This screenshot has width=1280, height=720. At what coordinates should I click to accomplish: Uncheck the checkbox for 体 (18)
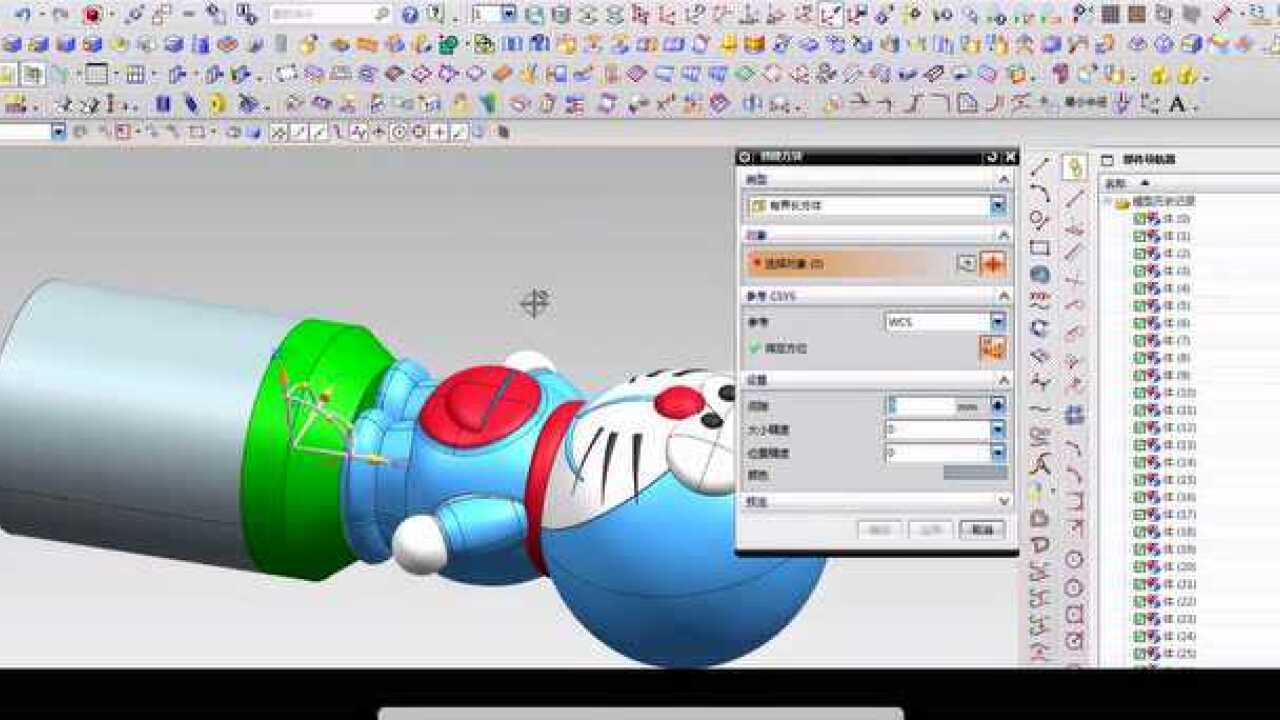click(1138, 532)
